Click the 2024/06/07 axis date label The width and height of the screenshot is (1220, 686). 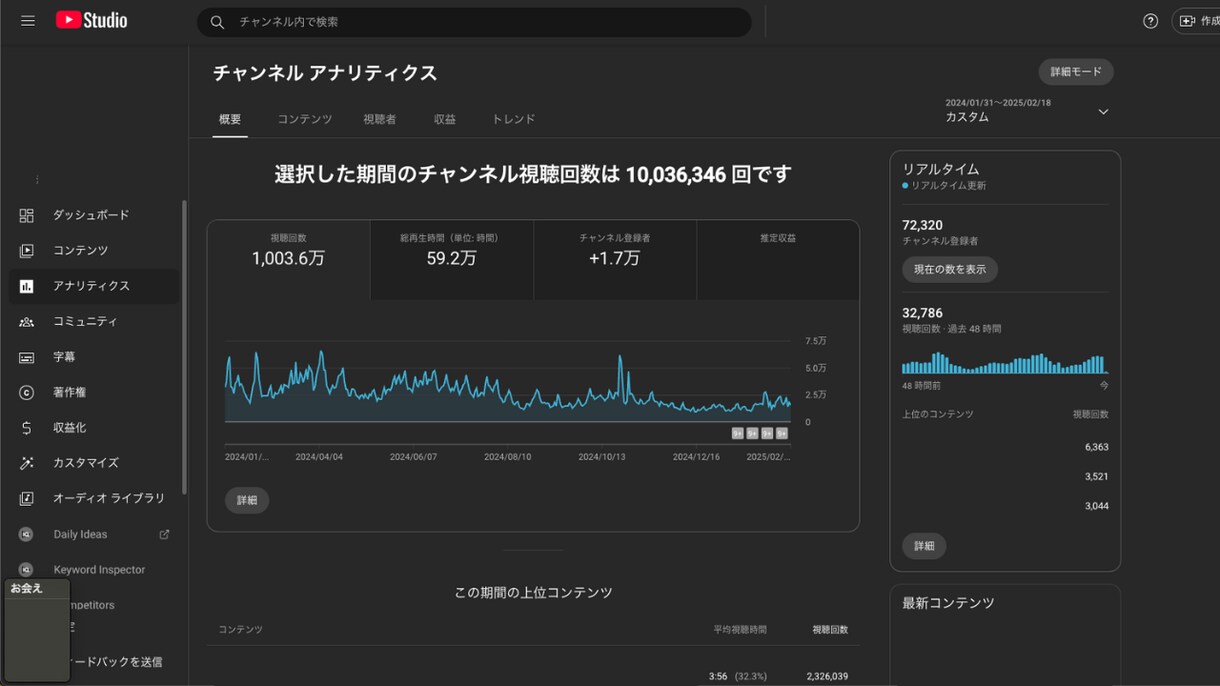413,456
